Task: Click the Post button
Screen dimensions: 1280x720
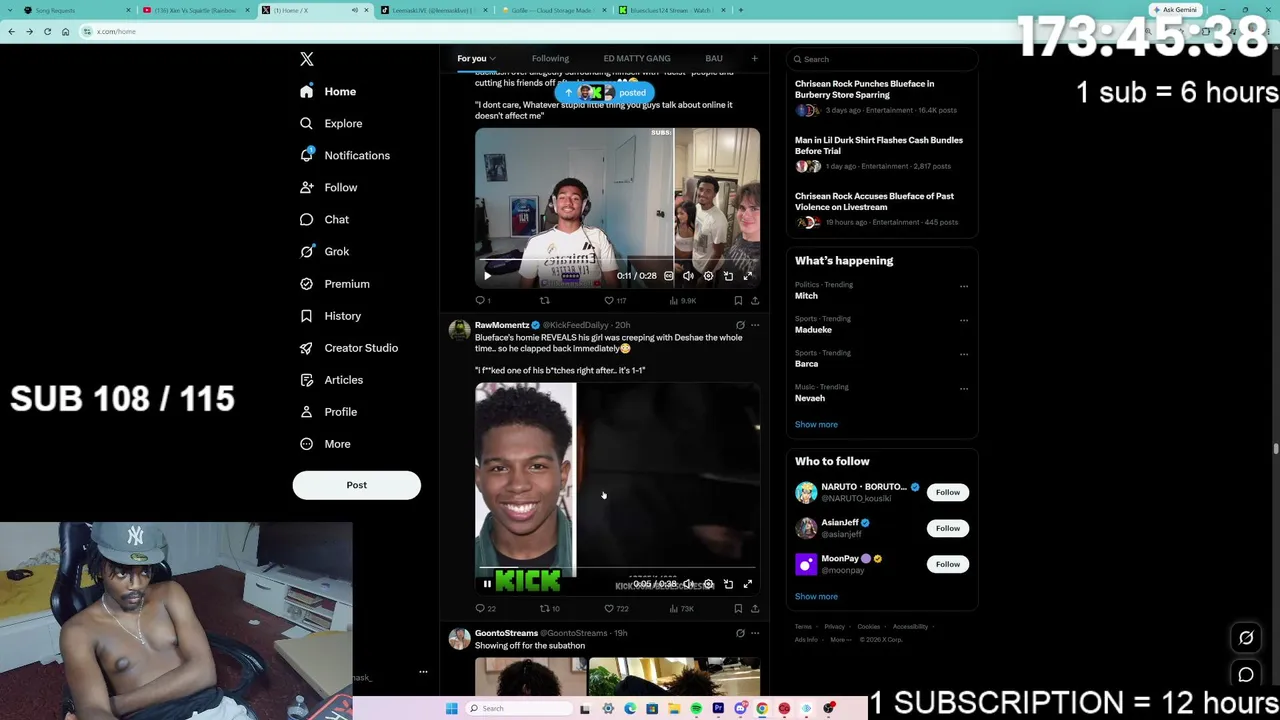Action: coord(357,485)
